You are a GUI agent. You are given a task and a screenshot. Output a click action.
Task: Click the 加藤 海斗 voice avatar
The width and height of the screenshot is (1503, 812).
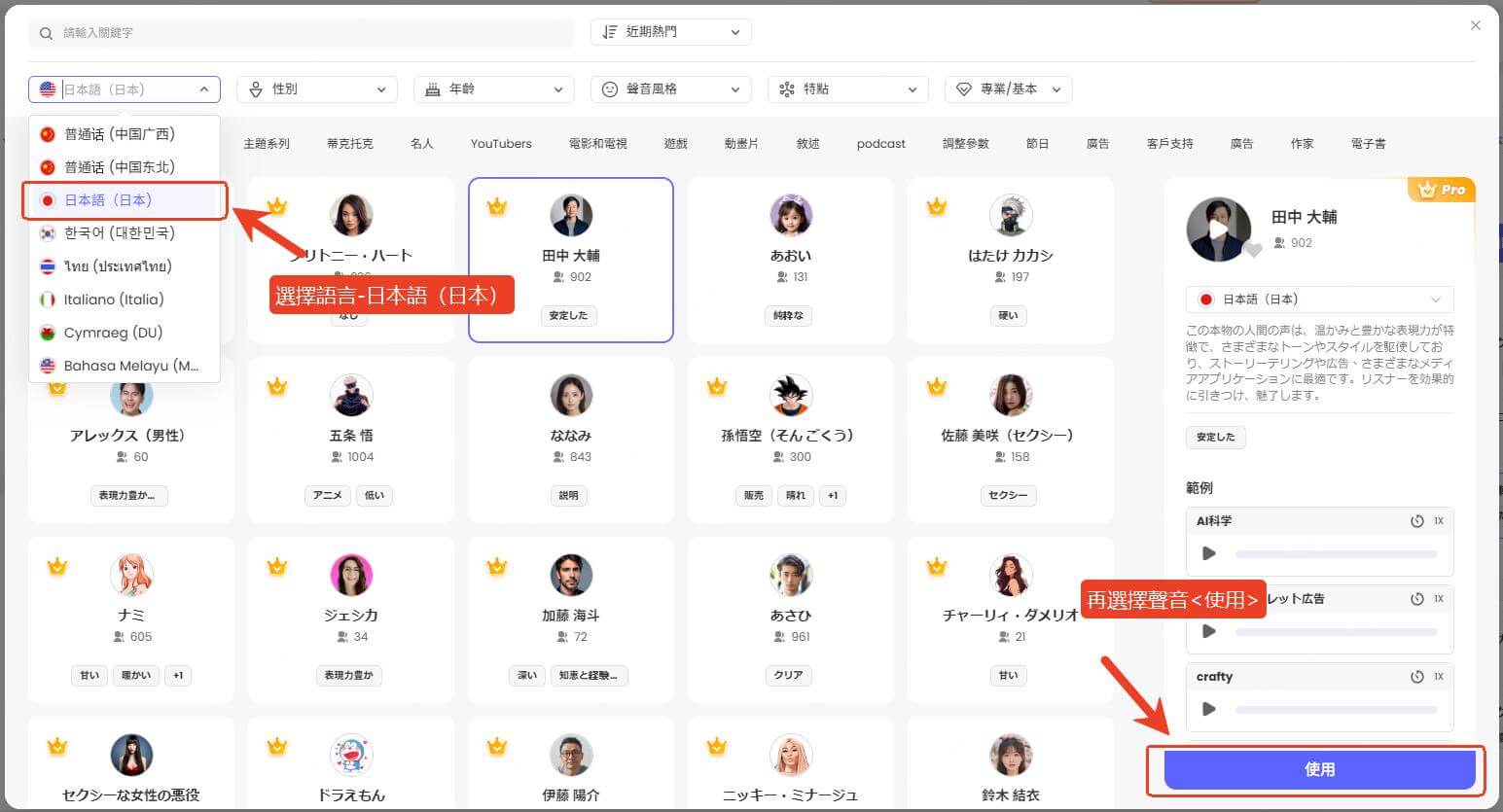(x=571, y=576)
